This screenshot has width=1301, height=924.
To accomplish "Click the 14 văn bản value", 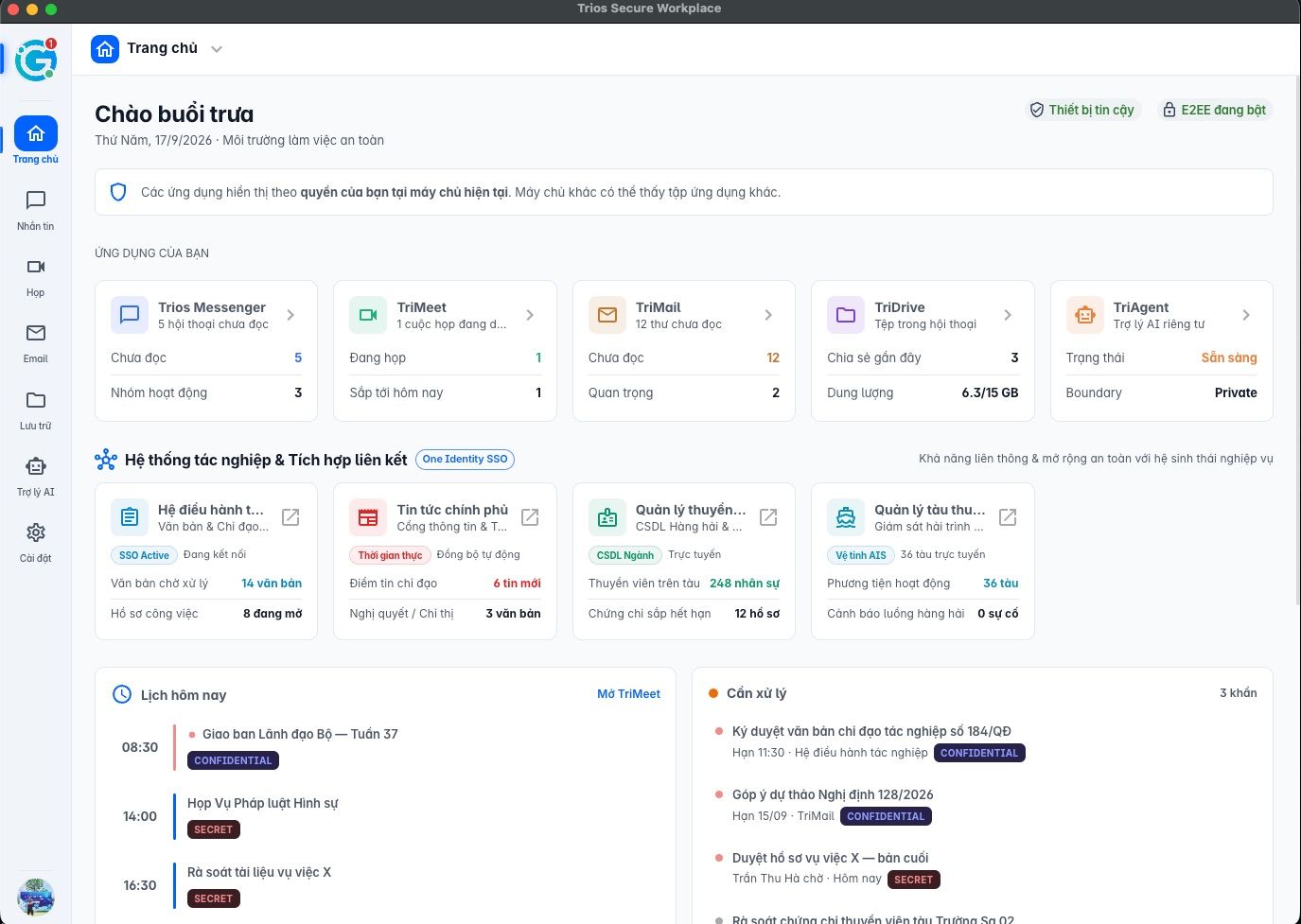I will click(x=272, y=584).
